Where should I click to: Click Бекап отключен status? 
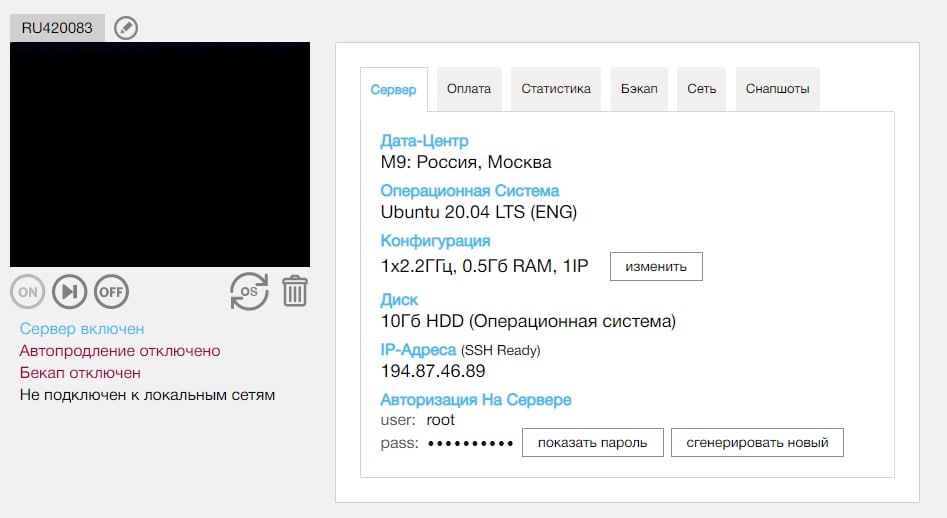pos(80,373)
